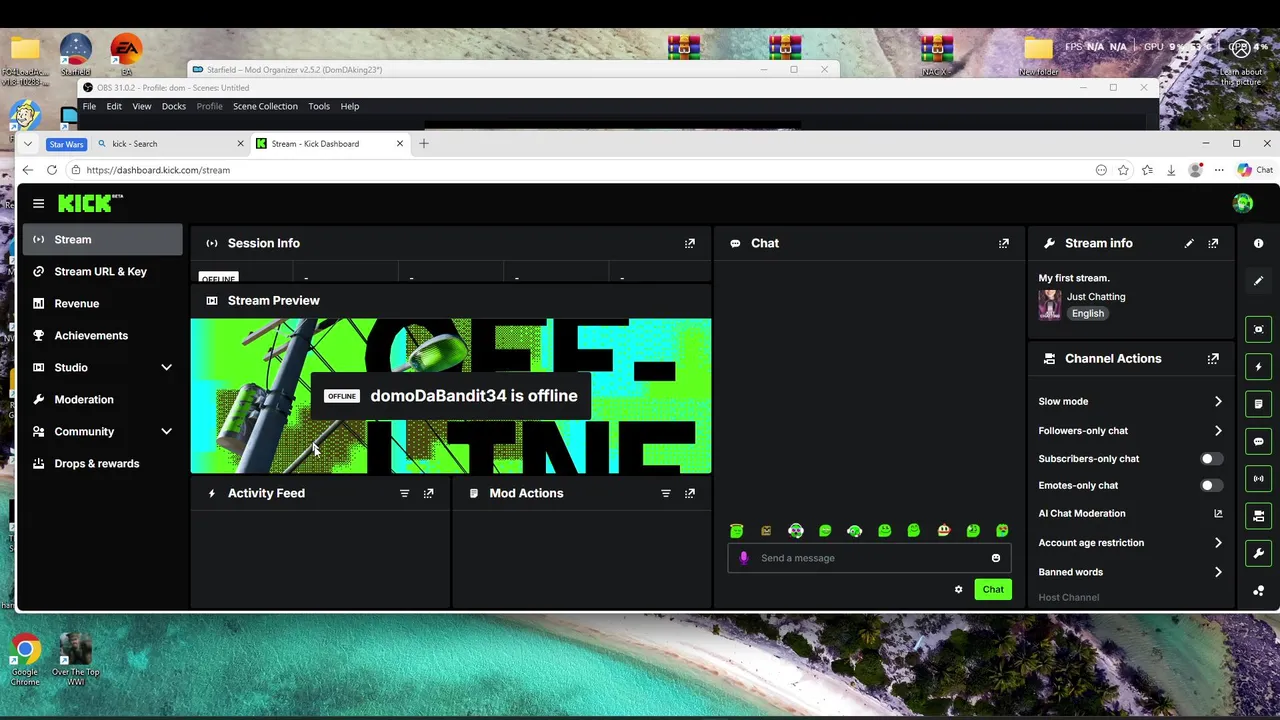Enable Emotes-only chat switch
Screen dimensions: 1280x720
pyautogui.click(x=1210, y=486)
